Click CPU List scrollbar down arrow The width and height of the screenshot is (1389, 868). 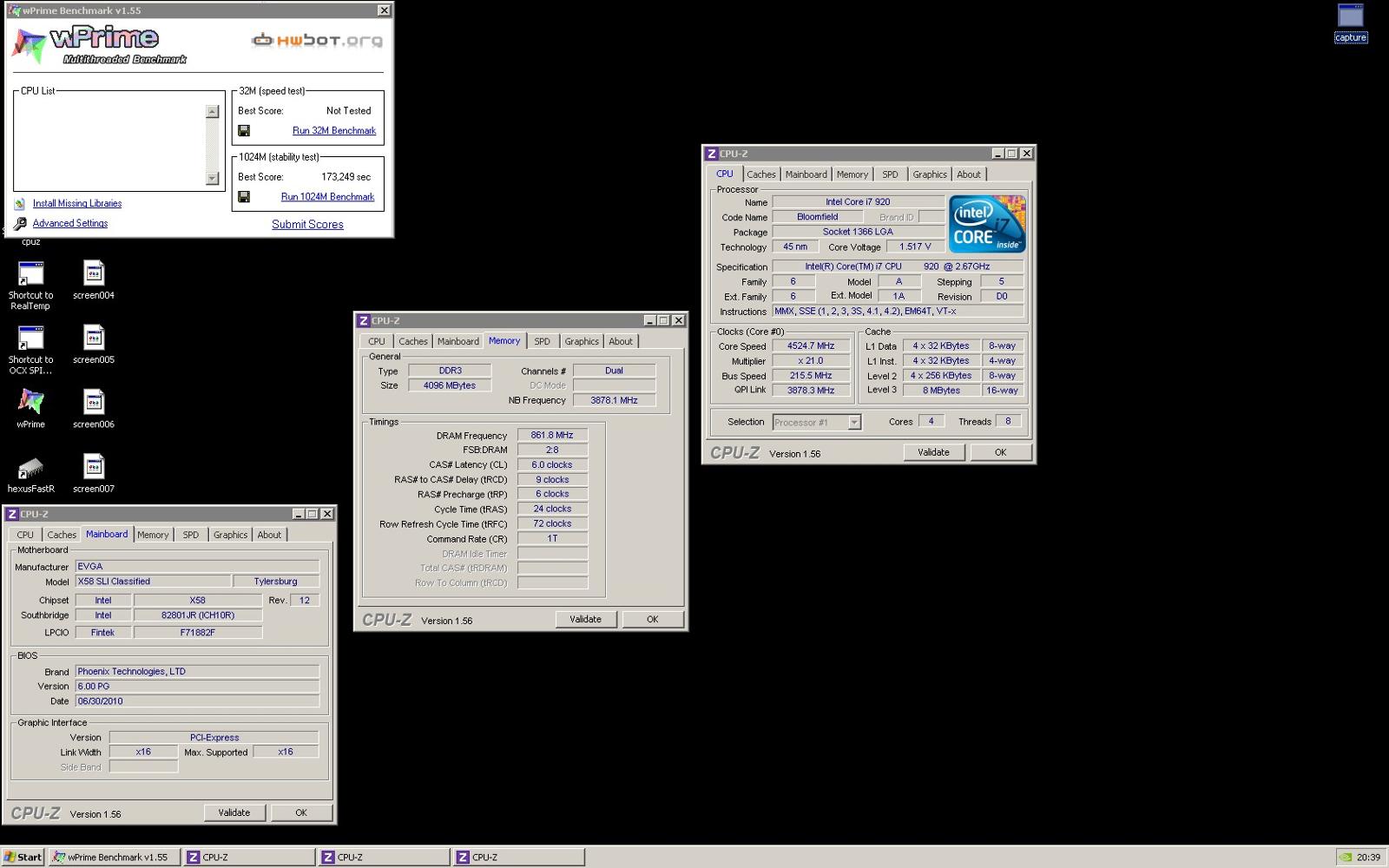coord(213,179)
